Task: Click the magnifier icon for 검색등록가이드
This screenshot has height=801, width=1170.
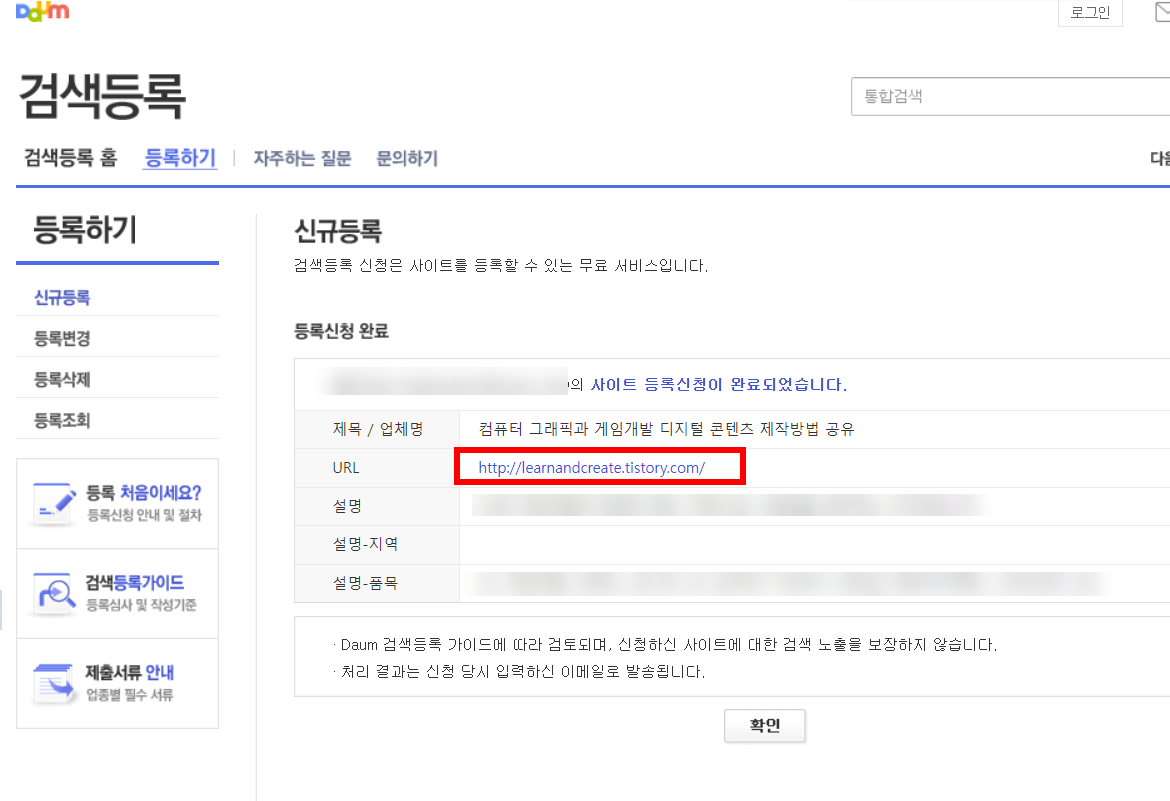Action: coord(54,593)
